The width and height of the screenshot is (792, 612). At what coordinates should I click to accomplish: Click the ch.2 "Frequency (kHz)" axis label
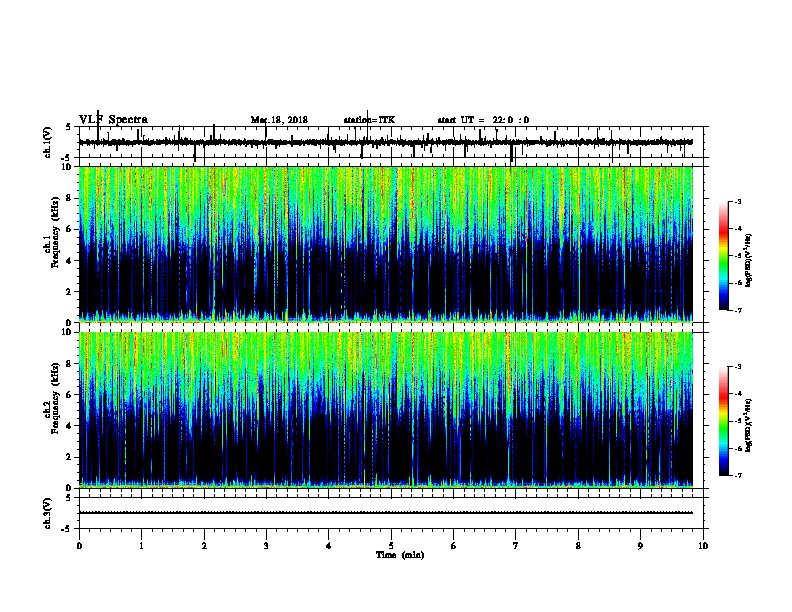[56, 398]
